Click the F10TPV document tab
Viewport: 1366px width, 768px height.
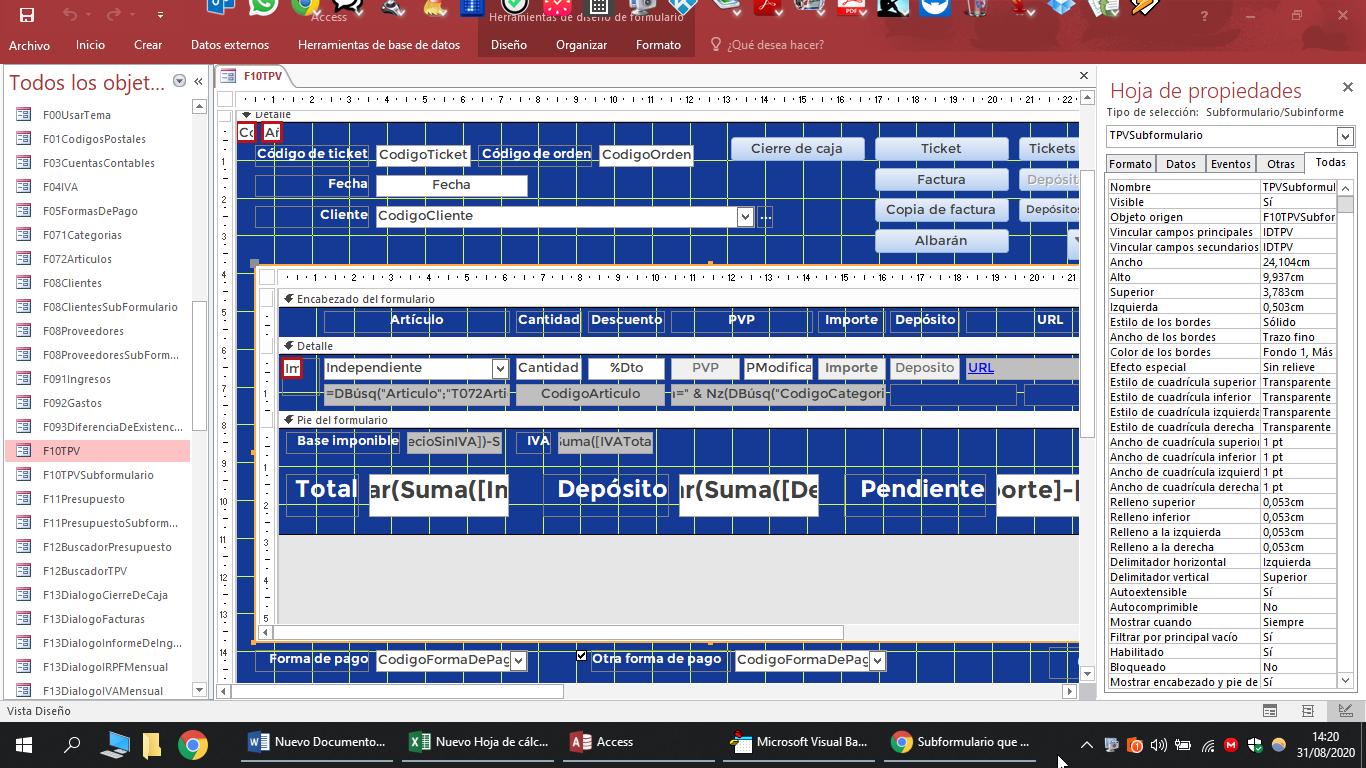point(253,76)
